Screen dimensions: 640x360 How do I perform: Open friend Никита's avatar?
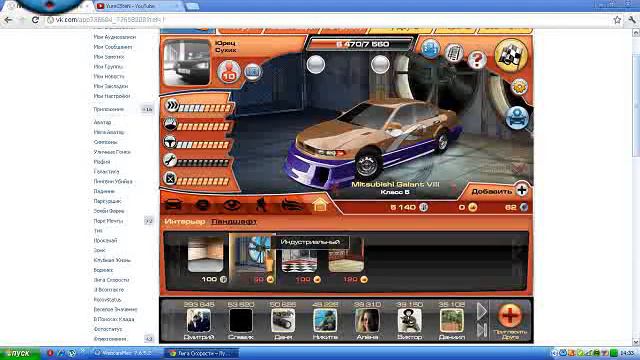pos(325,320)
